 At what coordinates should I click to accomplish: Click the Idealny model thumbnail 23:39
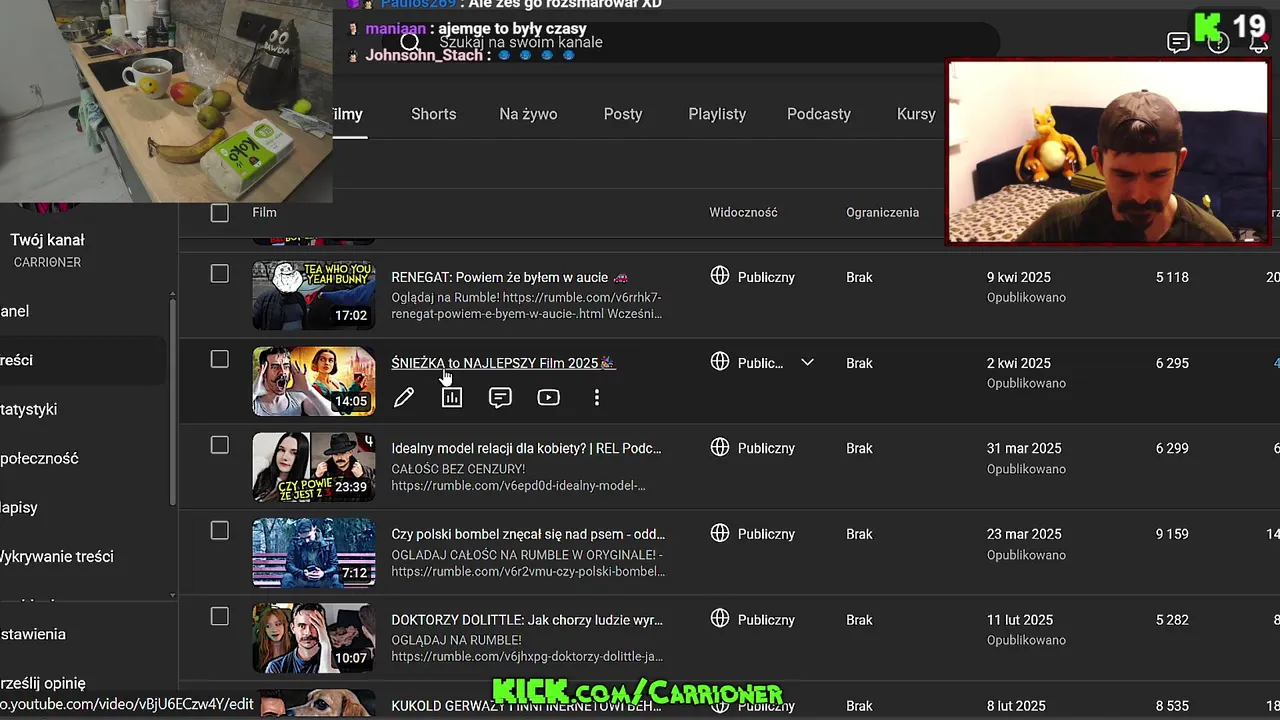pyautogui.click(x=314, y=467)
